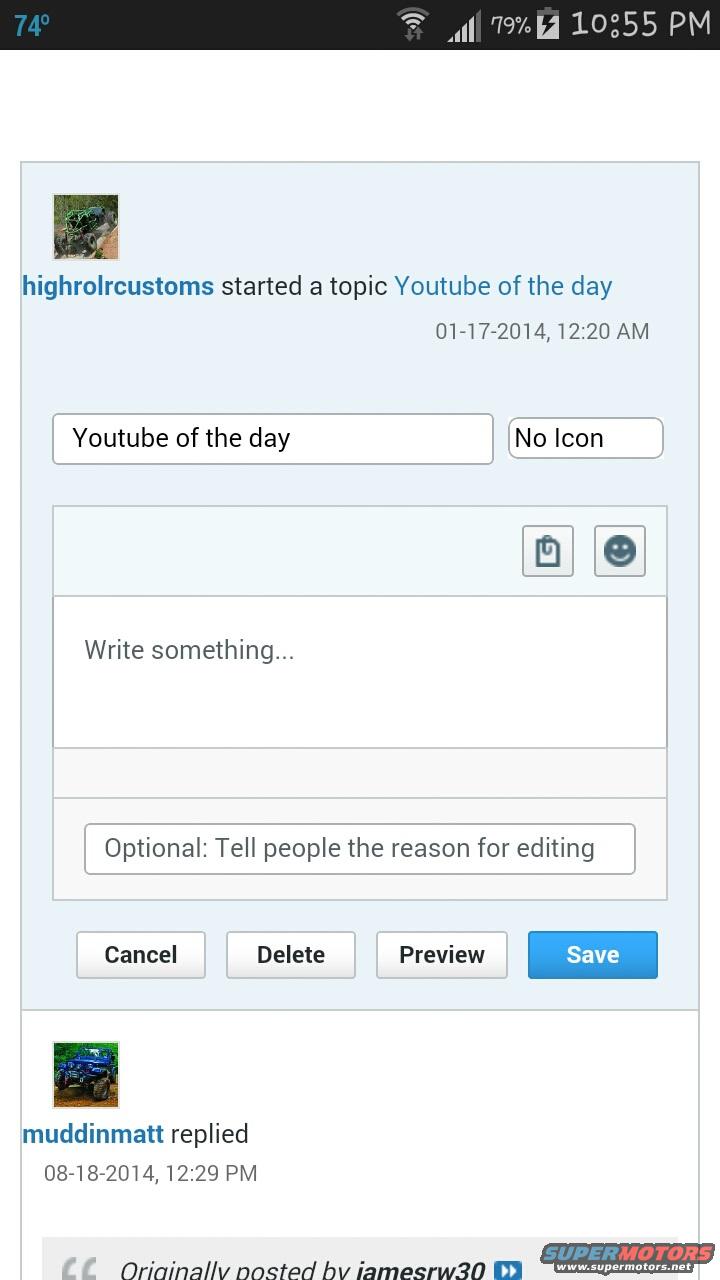The width and height of the screenshot is (720, 1280).
Task: Open the Youtube of the day topic link
Action: [x=503, y=286]
